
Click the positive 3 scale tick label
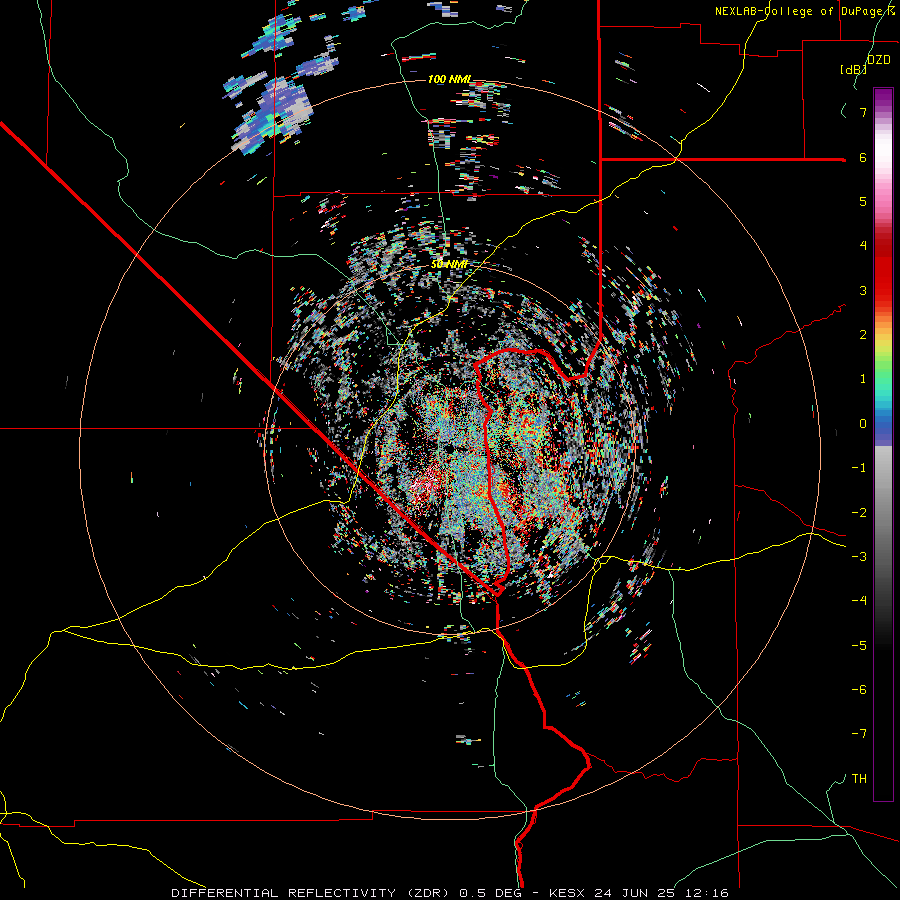(863, 290)
